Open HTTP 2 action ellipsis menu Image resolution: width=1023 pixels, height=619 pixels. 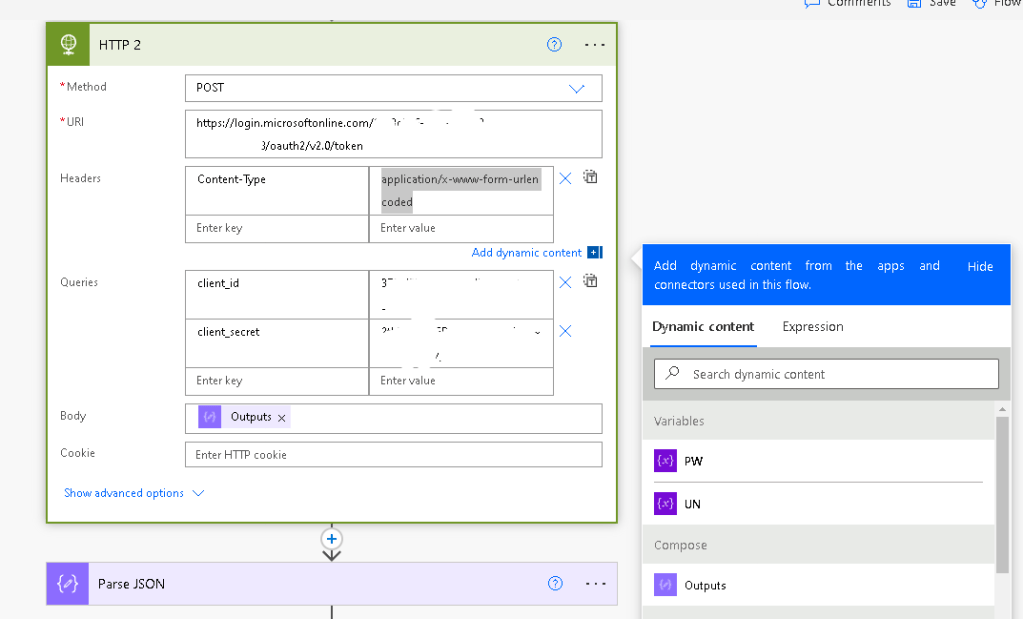coord(594,45)
